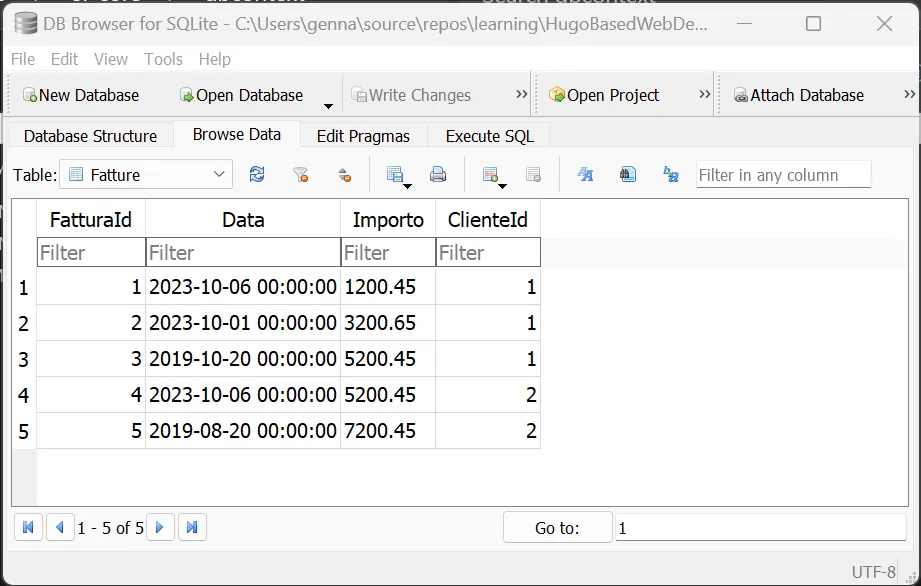Select Importo cell 7200.45
This screenshot has width=921, height=586.
pyautogui.click(x=388, y=430)
